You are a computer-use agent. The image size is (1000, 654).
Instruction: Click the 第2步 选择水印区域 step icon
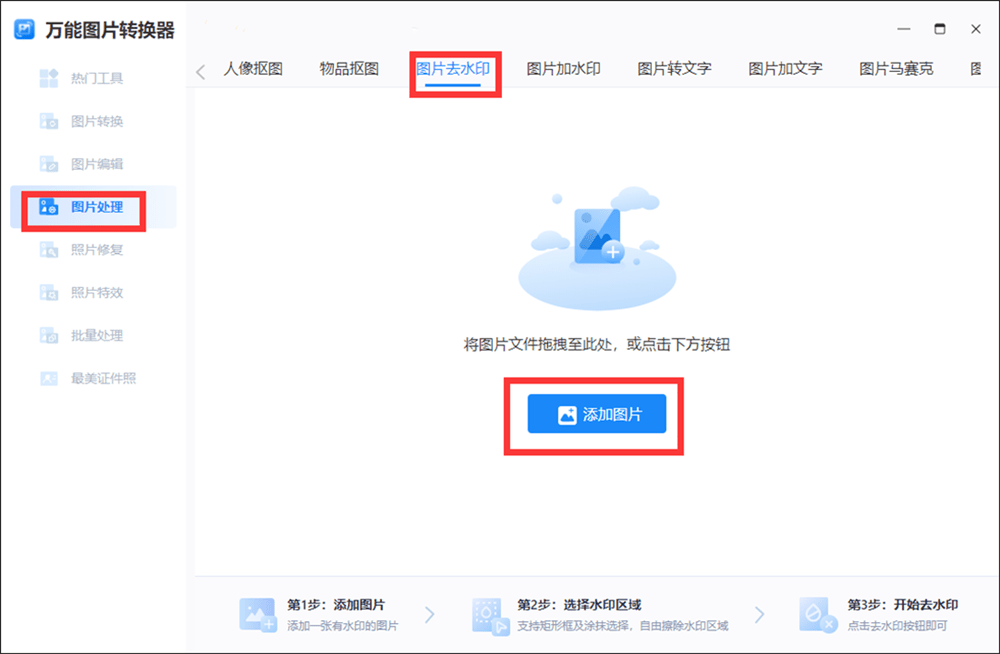click(490, 616)
